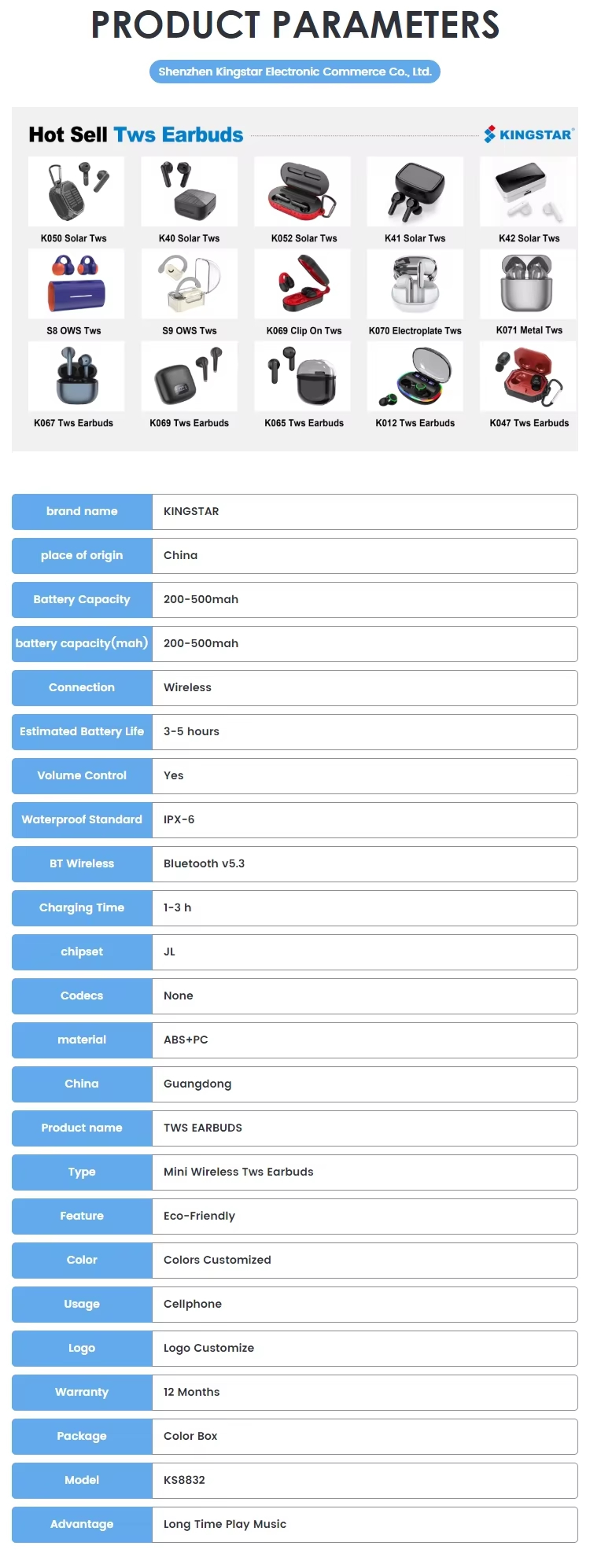Click the Shenzhen Kingstar Electronic Commerce company badge

tap(295, 72)
